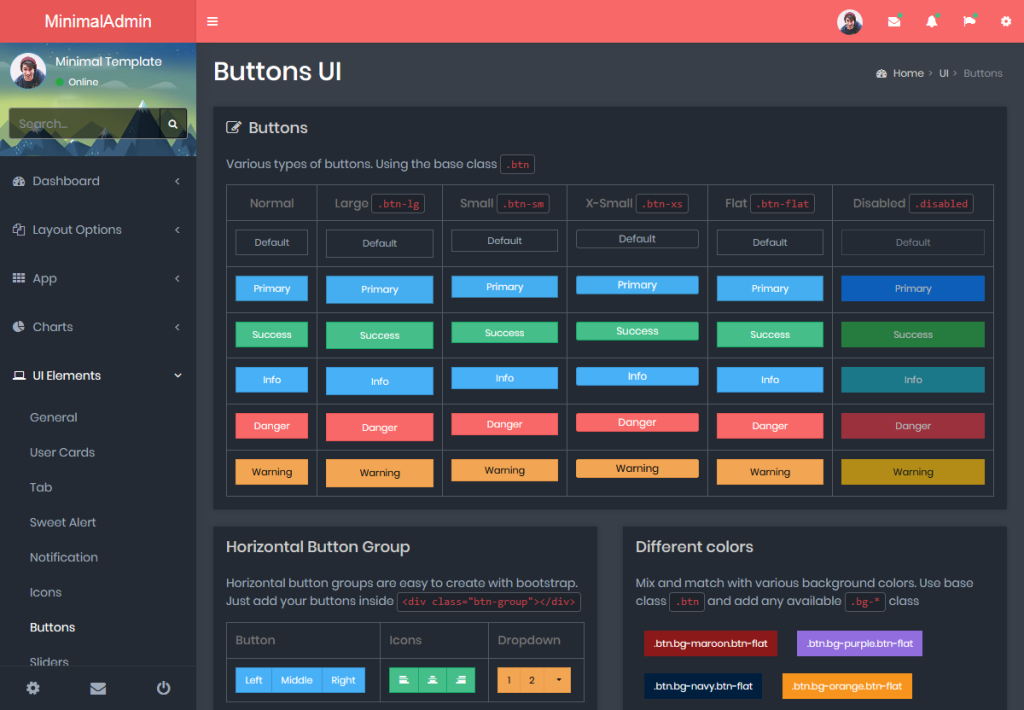Open the dropdown caret in button group
The image size is (1024, 710).
tap(558, 680)
